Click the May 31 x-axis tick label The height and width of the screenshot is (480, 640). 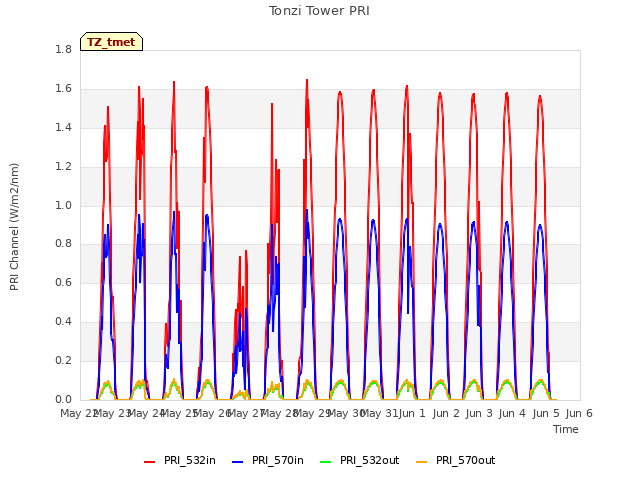pyautogui.click(x=379, y=413)
